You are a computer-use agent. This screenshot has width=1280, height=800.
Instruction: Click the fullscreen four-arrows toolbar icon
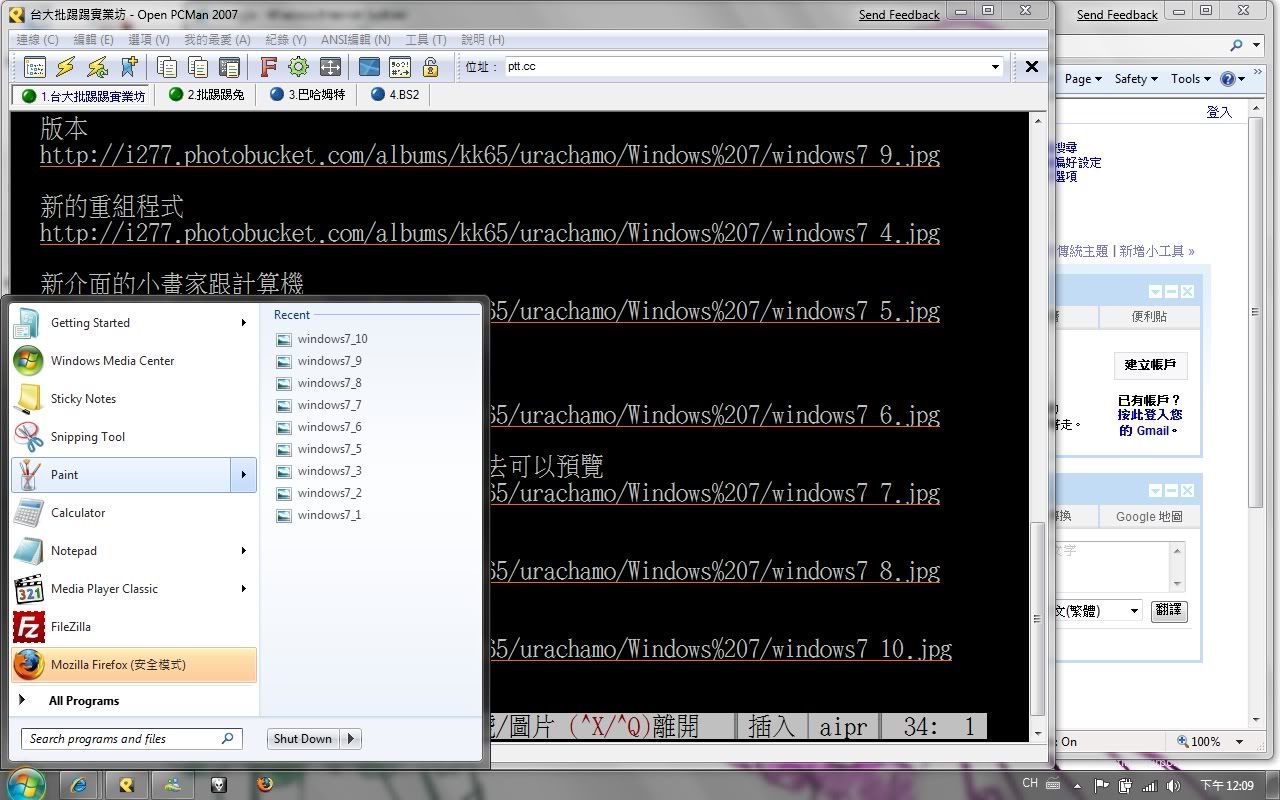[x=330, y=67]
